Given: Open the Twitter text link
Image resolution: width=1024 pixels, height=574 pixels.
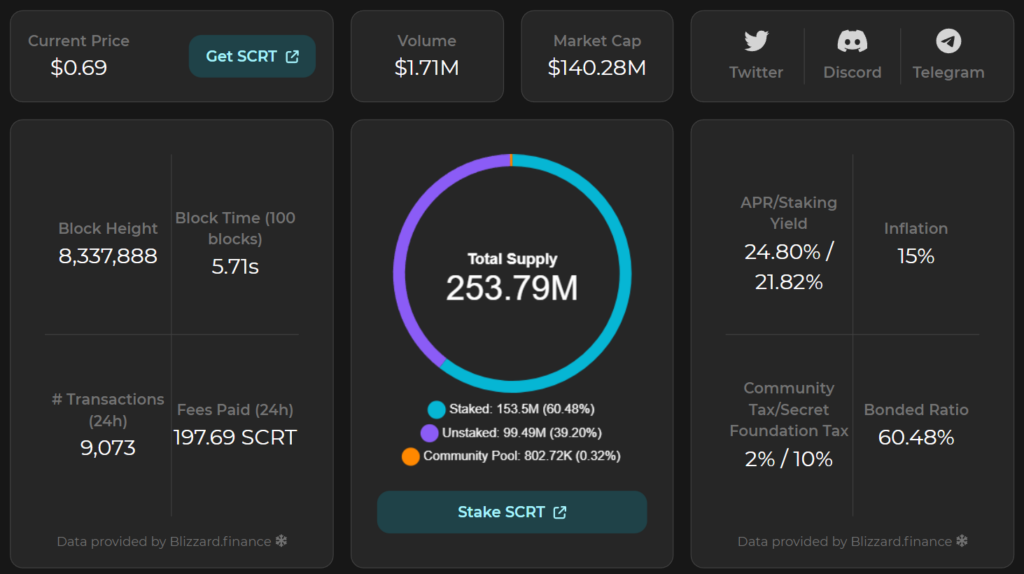Looking at the screenshot, I should (x=756, y=73).
